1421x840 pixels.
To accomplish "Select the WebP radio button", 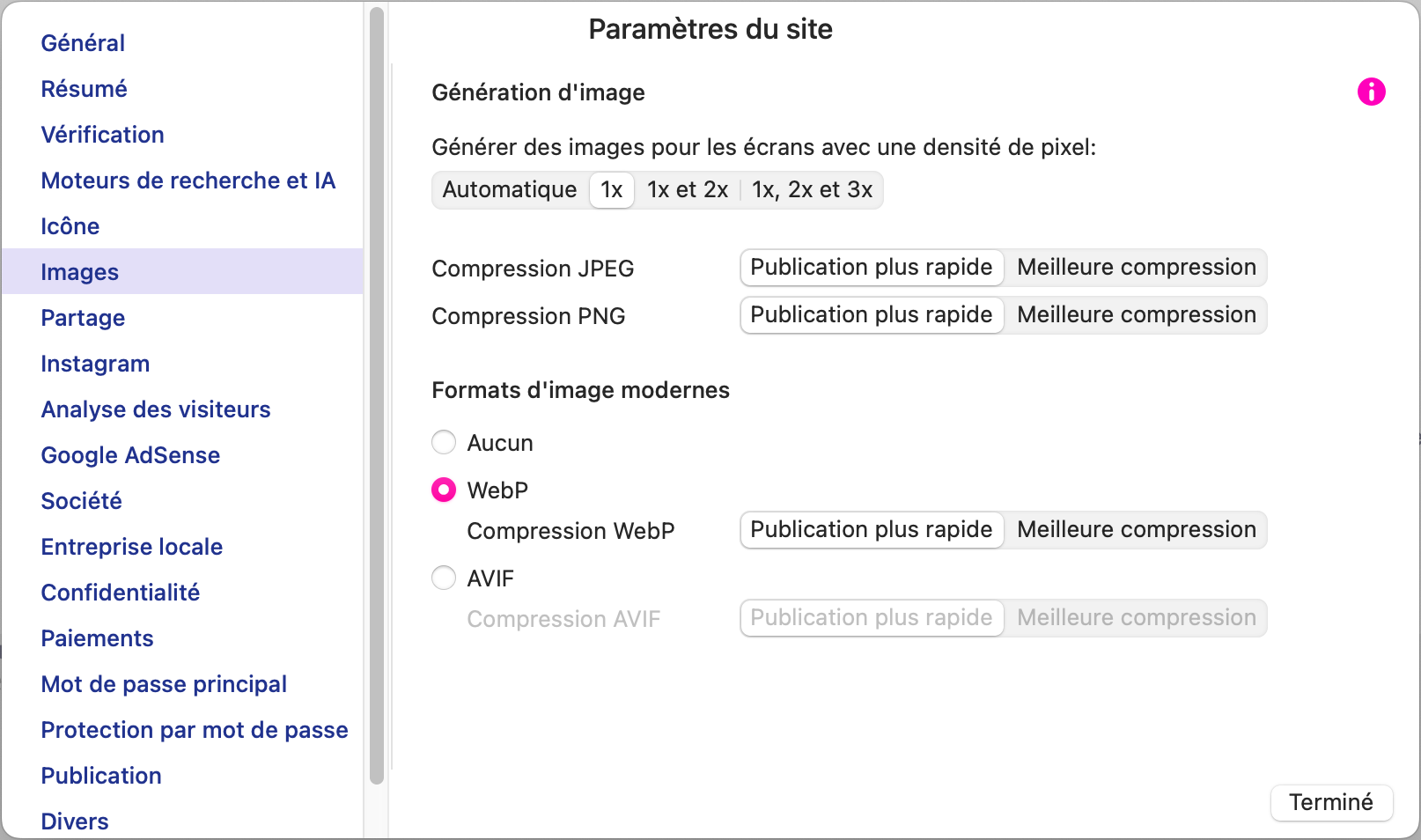I will [x=444, y=490].
